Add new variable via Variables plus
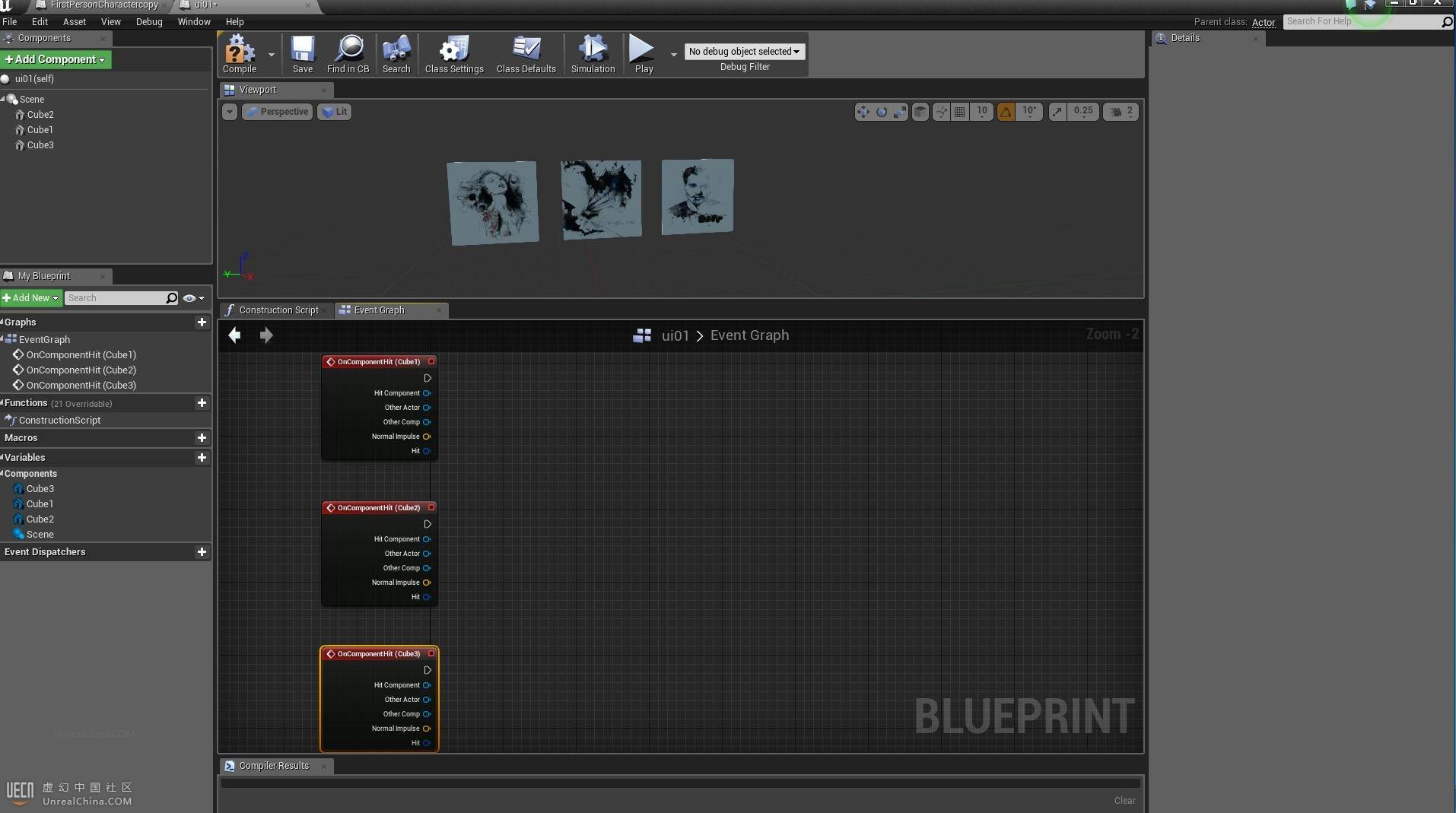 202,458
